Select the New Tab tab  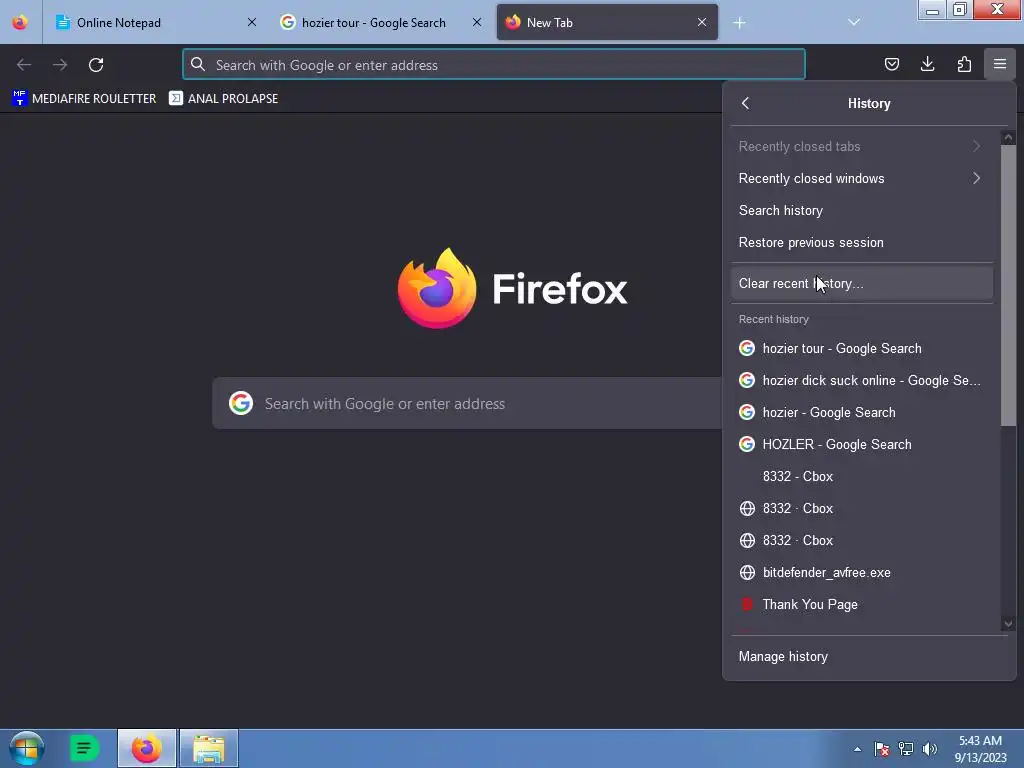coord(607,22)
